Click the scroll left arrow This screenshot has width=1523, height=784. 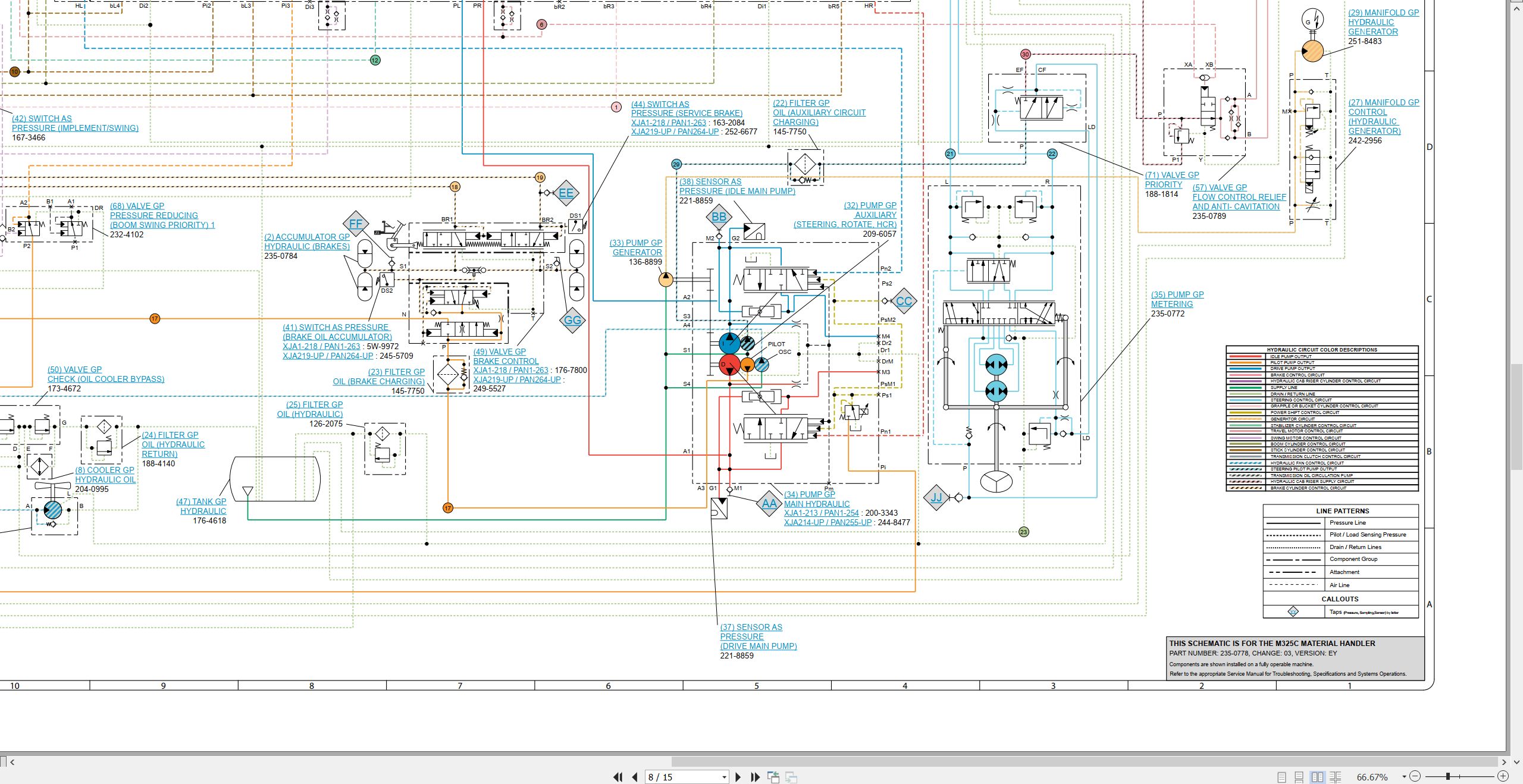(x=12, y=761)
